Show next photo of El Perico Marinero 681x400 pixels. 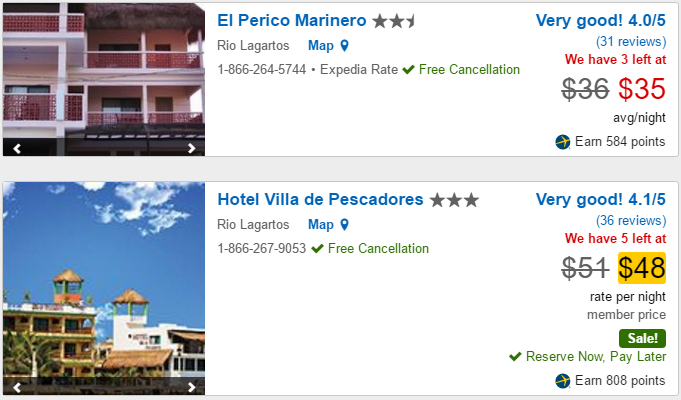[192, 148]
